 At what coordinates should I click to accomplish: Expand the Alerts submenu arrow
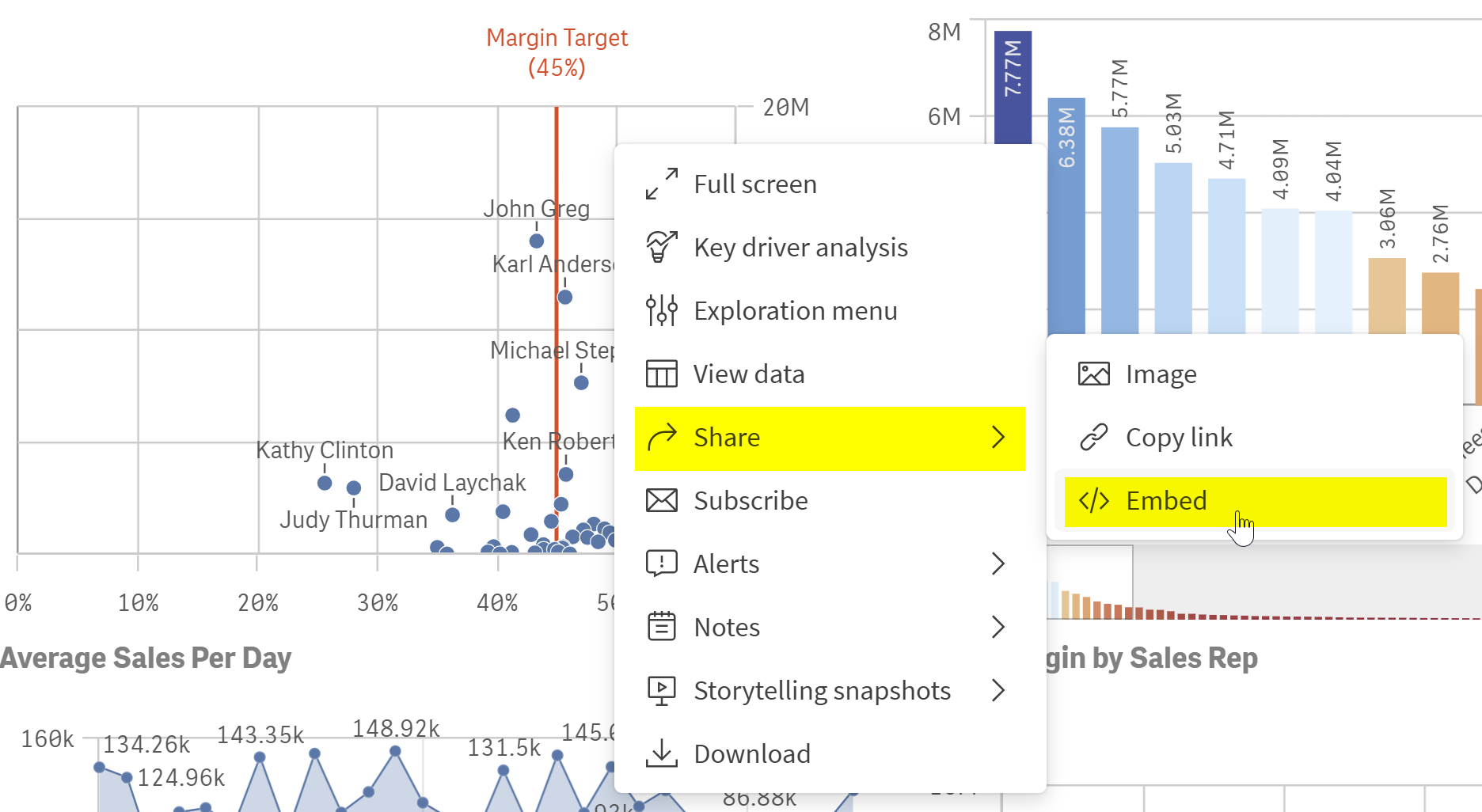[998, 563]
